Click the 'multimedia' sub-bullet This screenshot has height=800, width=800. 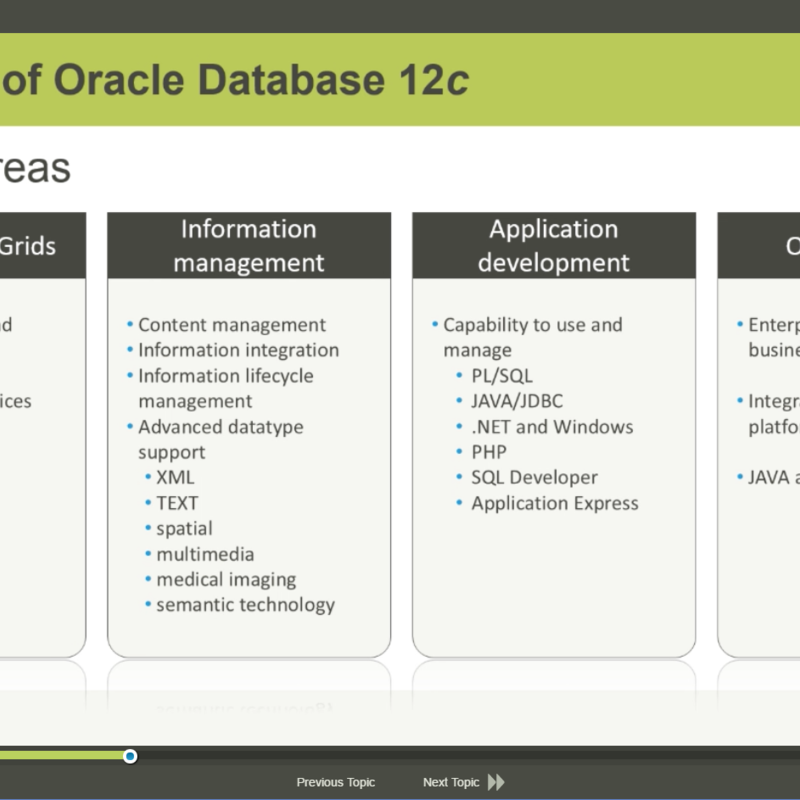[205, 554]
